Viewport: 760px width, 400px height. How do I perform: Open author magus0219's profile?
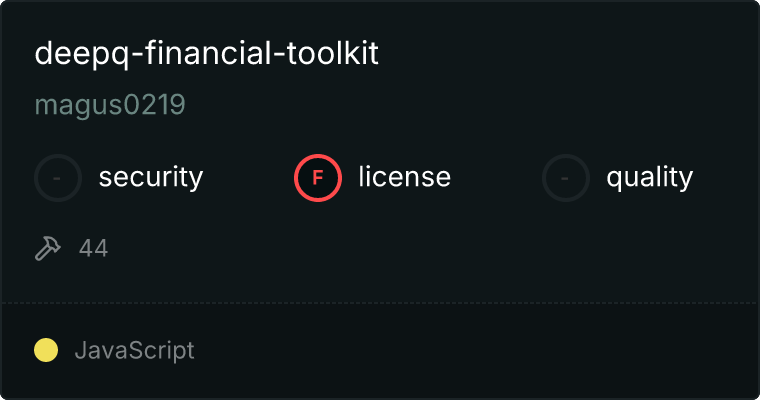[110, 105]
